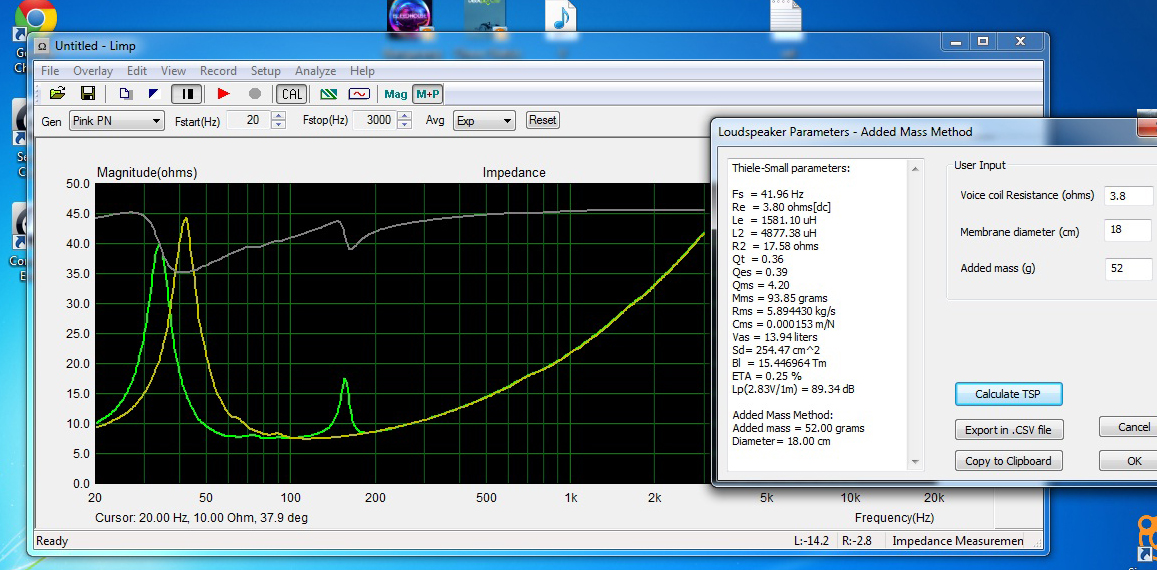Image resolution: width=1157 pixels, height=570 pixels.
Task: Open the File menu
Action: click(x=49, y=71)
